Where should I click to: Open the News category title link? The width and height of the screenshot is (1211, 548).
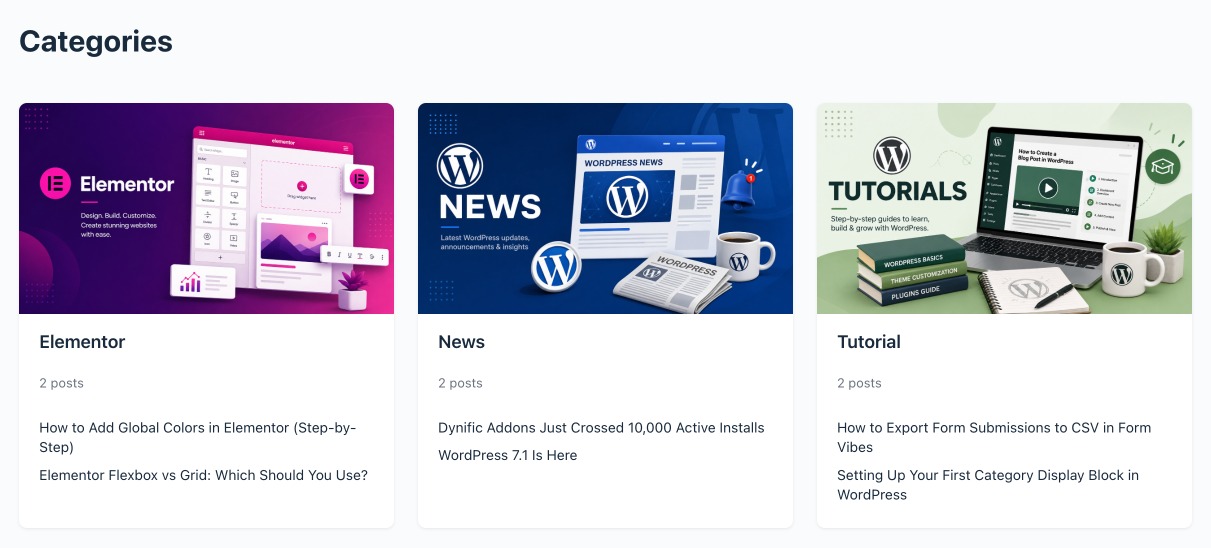pyautogui.click(x=461, y=342)
